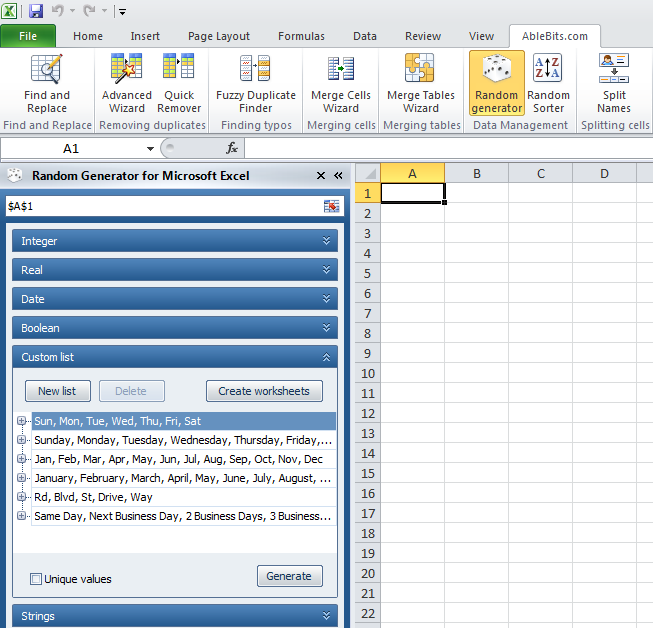653x628 pixels.
Task: Click the Create worksheets button
Action: pyautogui.click(x=264, y=391)
